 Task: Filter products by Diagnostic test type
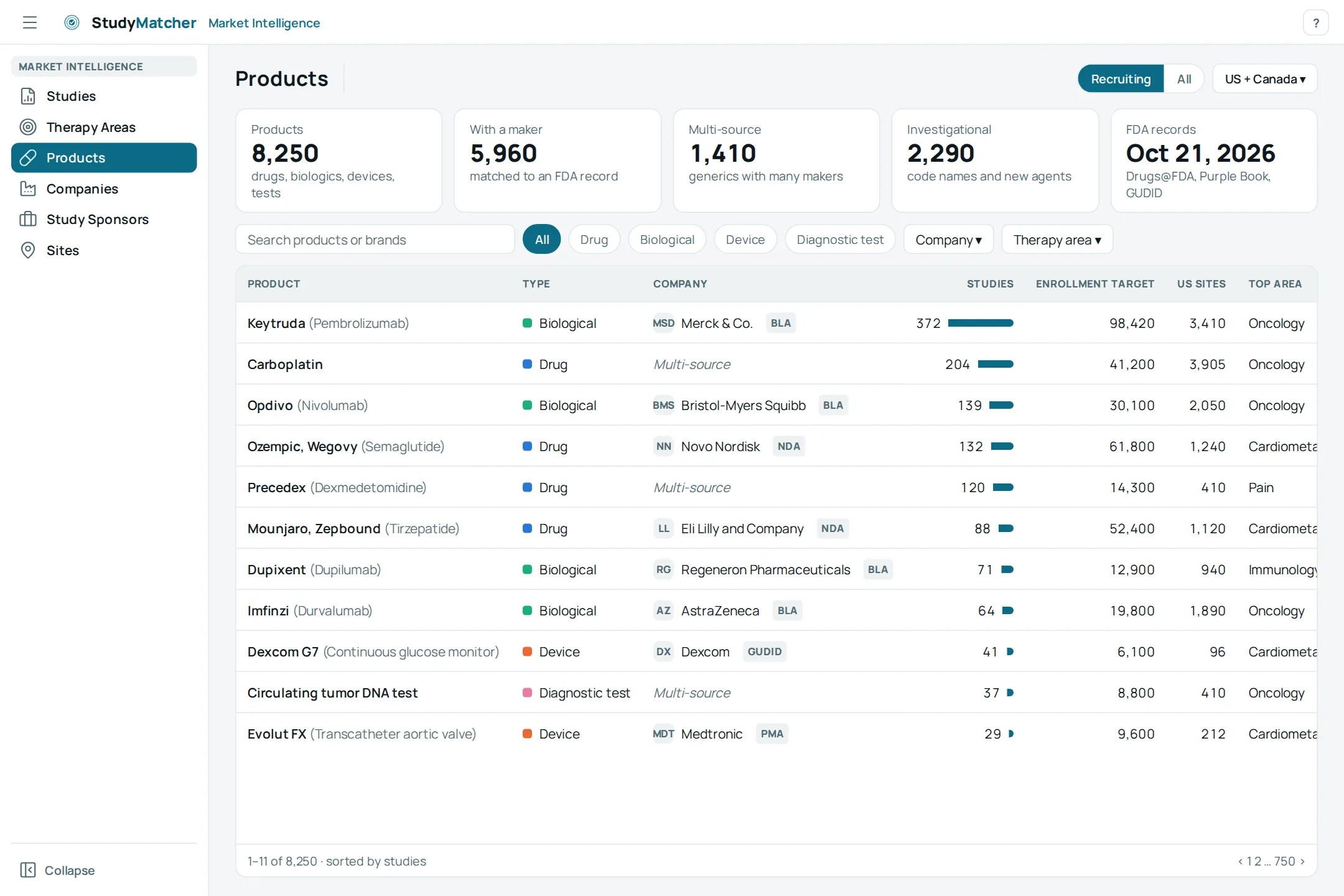[x=840, y=240]
